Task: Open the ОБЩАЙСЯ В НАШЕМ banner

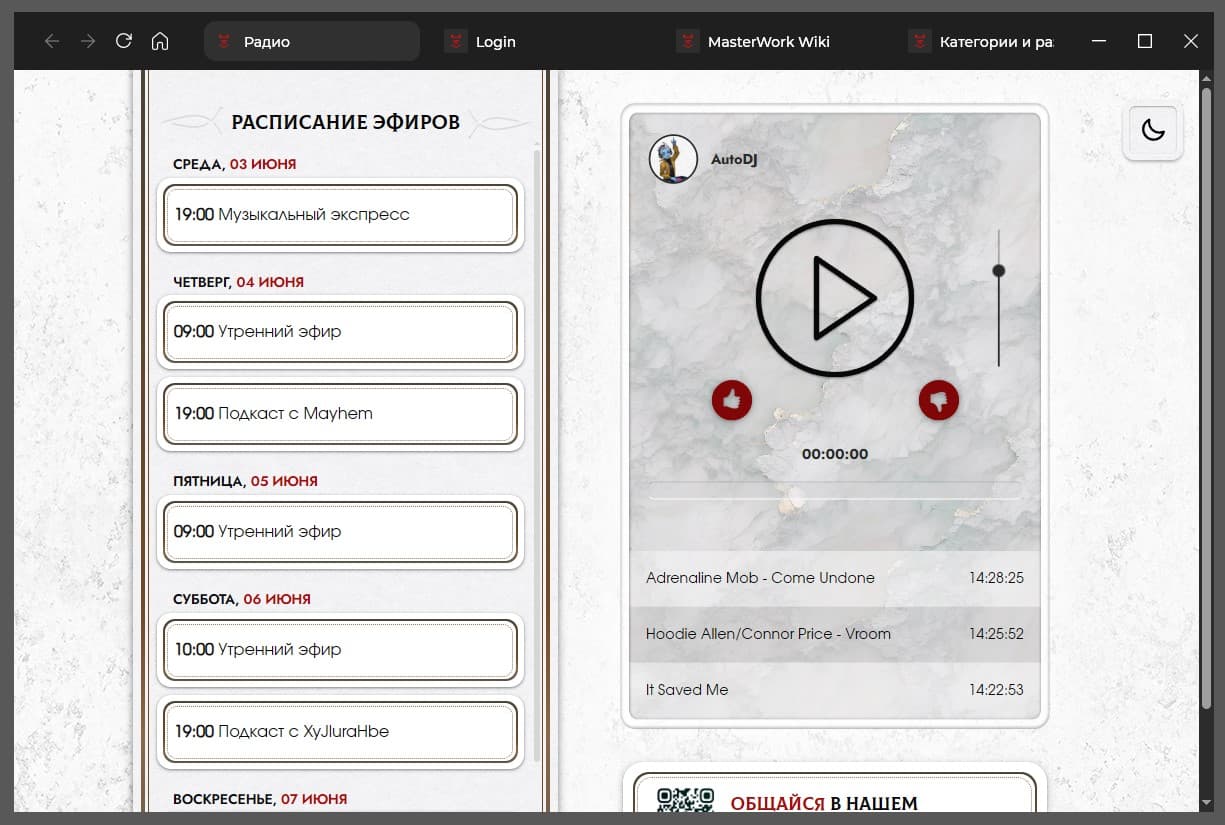Action: (835, 793)
